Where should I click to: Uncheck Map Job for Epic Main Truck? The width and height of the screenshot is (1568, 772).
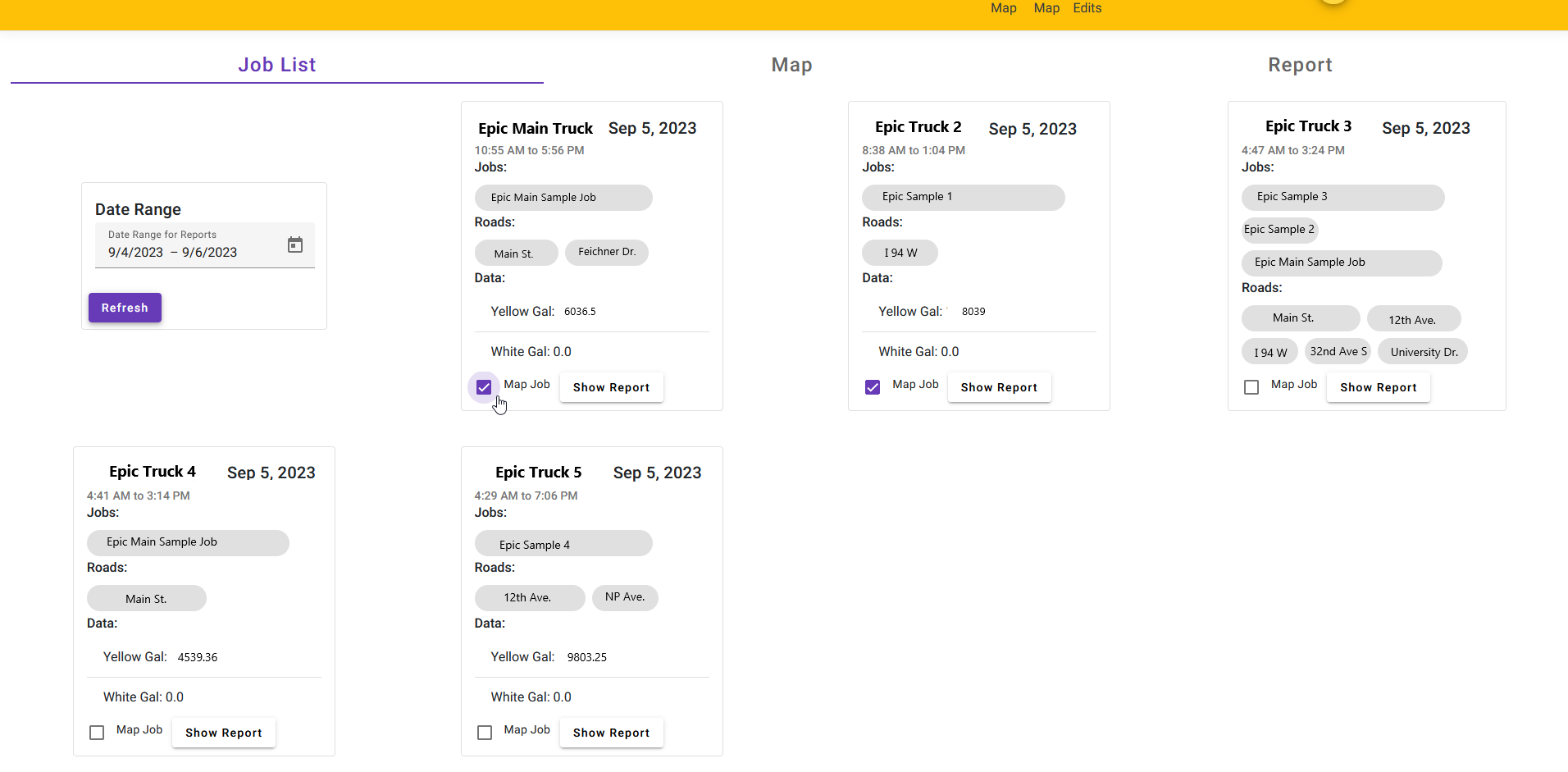(x=484, y=387)
